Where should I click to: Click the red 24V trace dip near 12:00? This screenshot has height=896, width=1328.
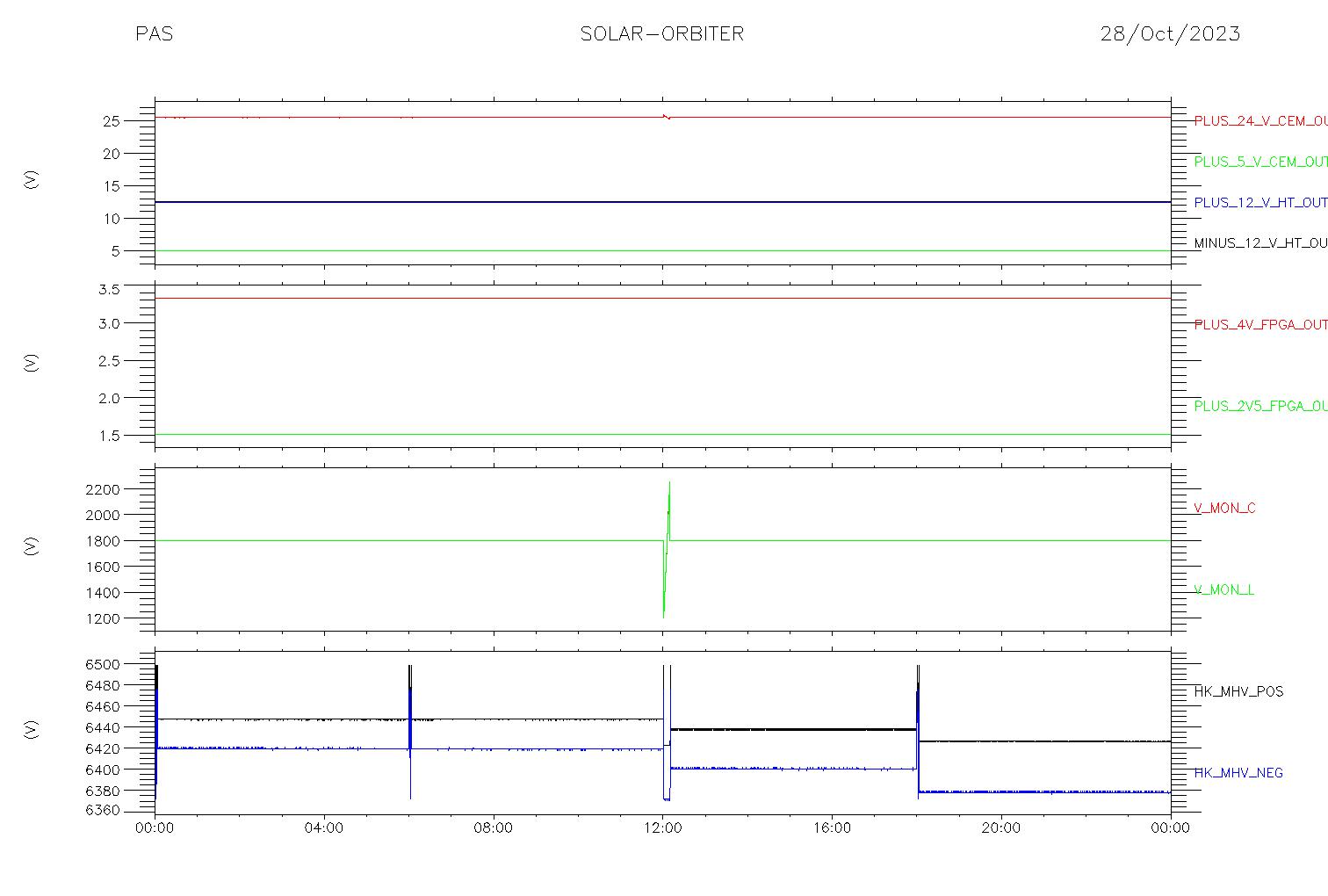coord(667,117)
